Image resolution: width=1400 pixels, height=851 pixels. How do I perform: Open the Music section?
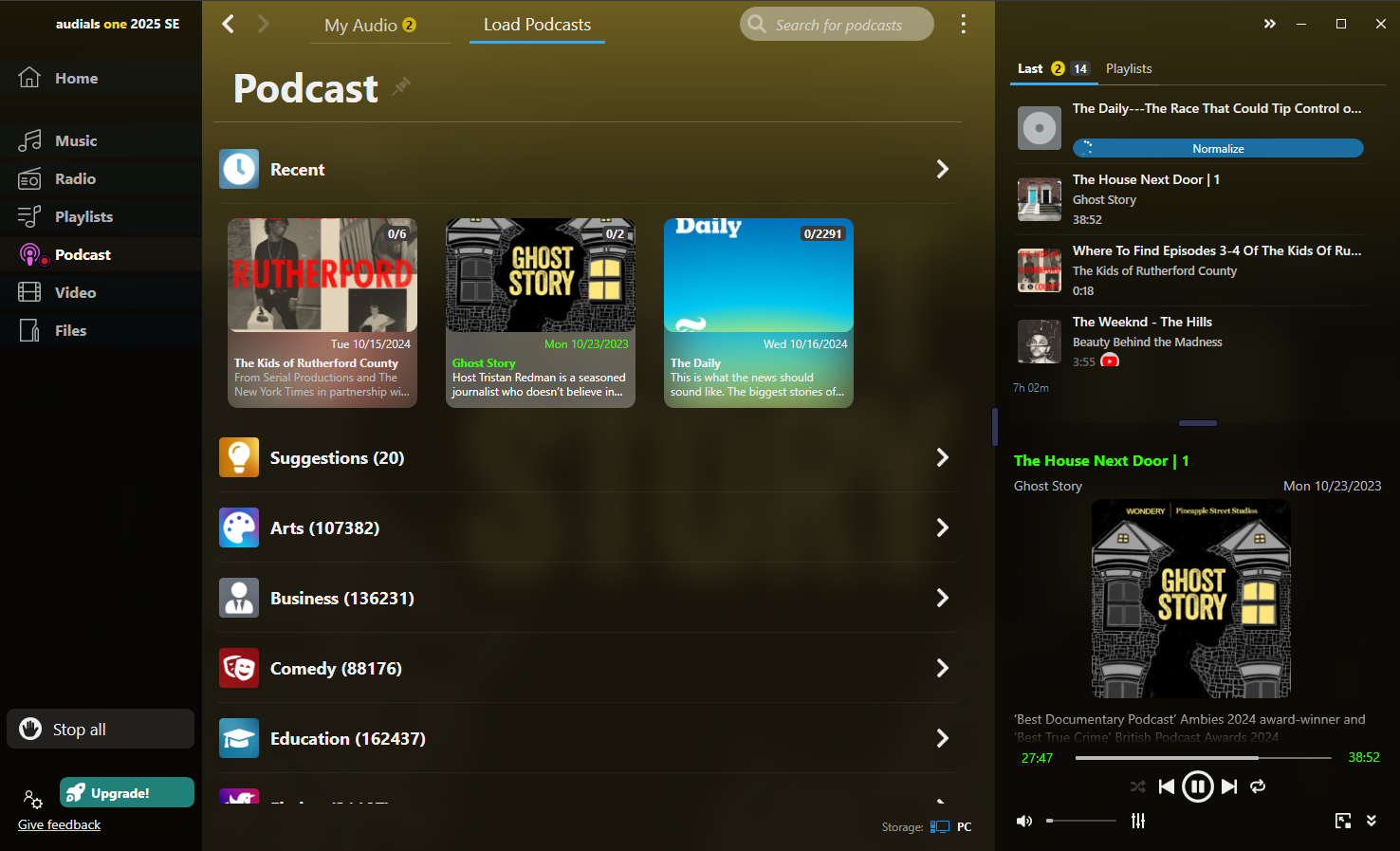tap(101, 140)
